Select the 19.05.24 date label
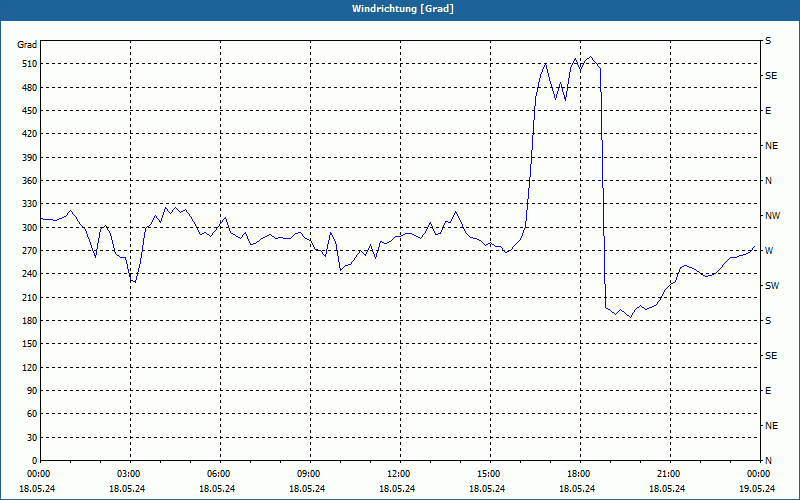The height and width of the screenshot is (500, 800). pyautogui.click(x=757, y=488)
